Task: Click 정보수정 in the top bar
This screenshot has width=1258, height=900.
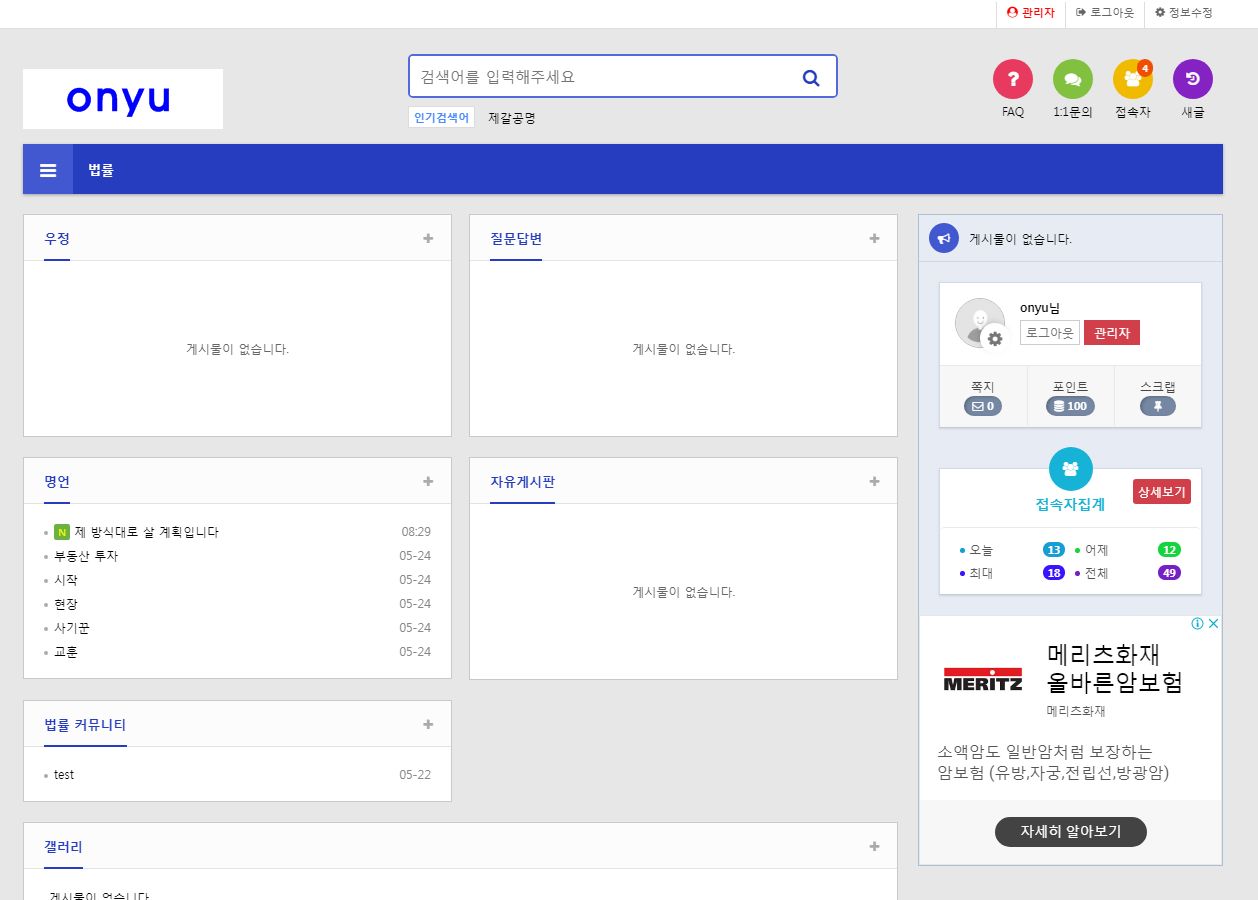Action: click(1183, 13)
